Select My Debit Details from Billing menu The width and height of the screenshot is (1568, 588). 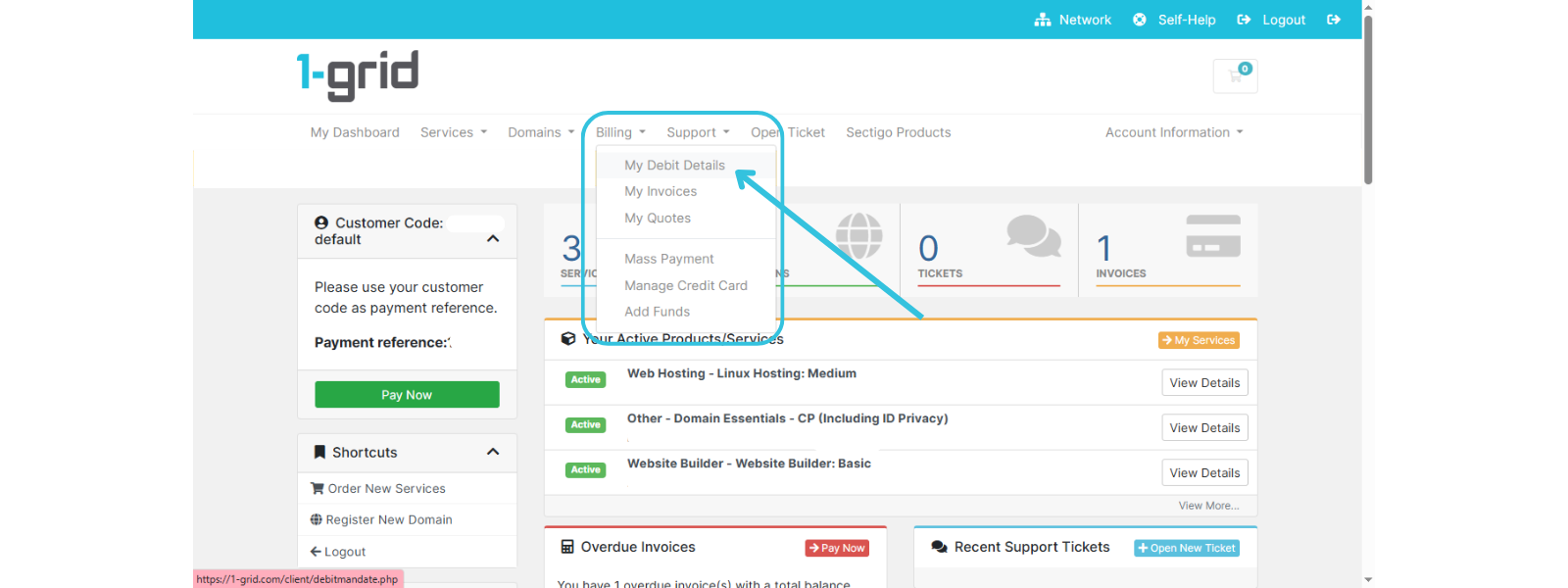pos(674,166)
